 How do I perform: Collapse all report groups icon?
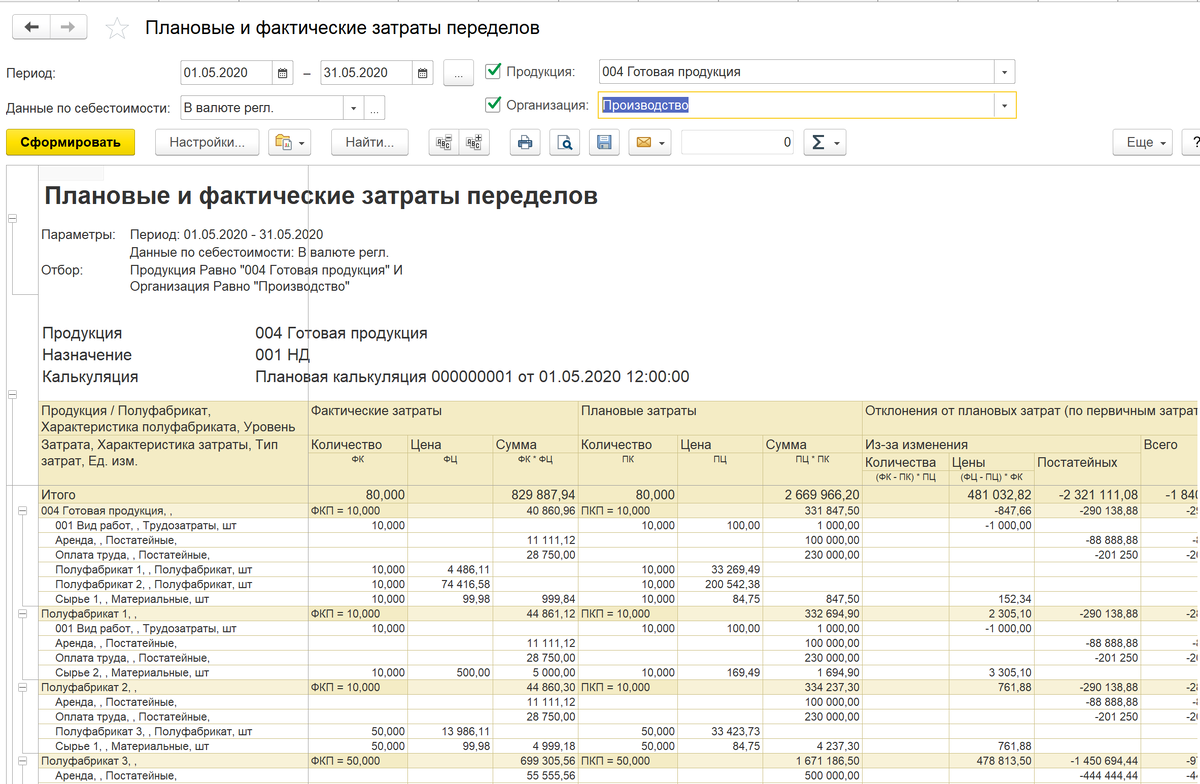444,143
